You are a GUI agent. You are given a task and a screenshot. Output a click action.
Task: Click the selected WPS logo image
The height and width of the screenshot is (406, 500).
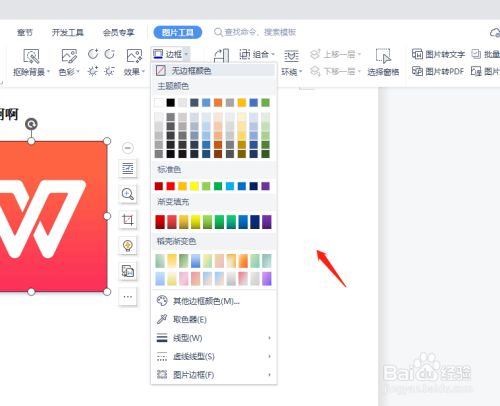click(x=53, y=217)
